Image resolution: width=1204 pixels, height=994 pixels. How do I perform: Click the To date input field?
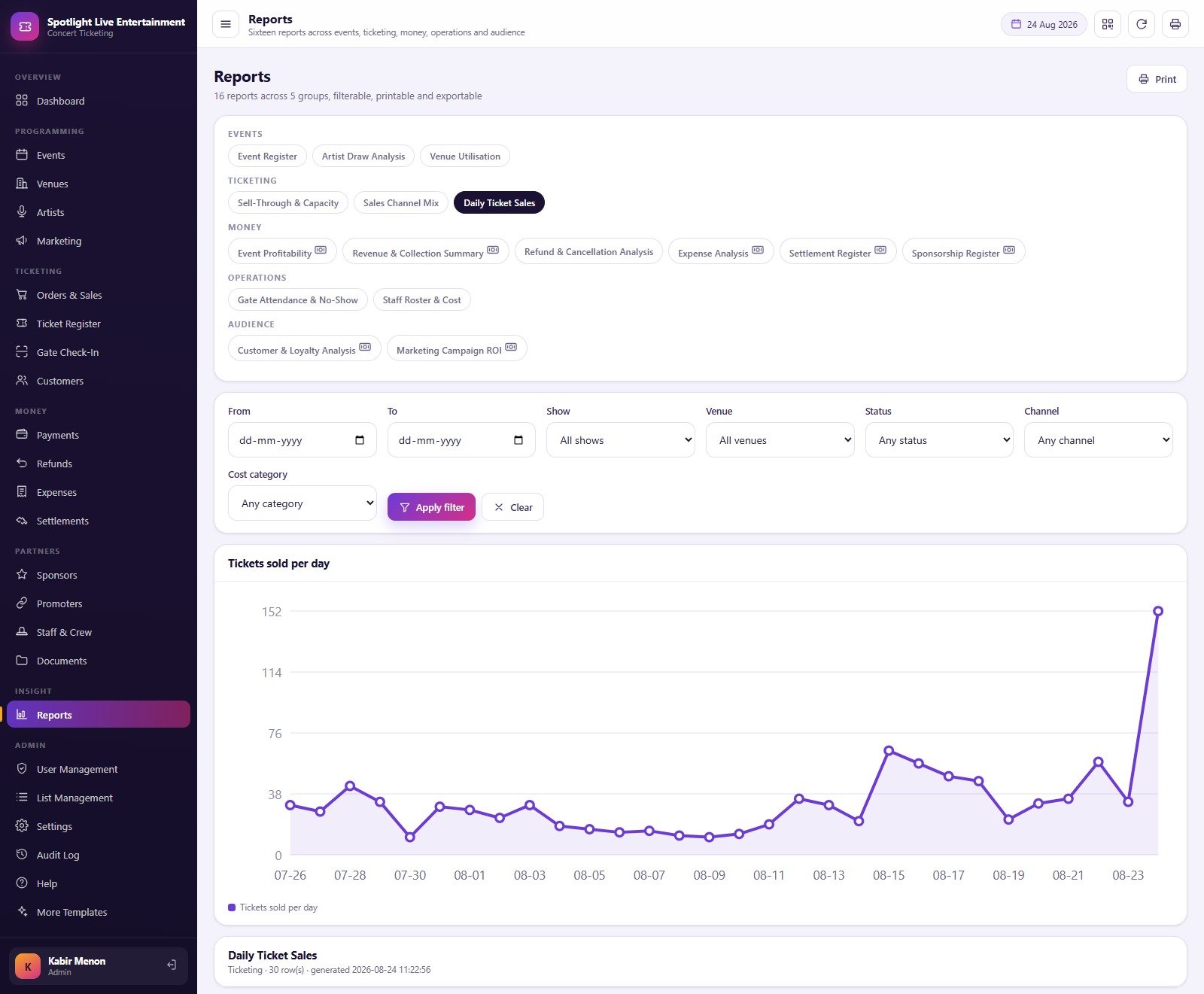(461, 440)
